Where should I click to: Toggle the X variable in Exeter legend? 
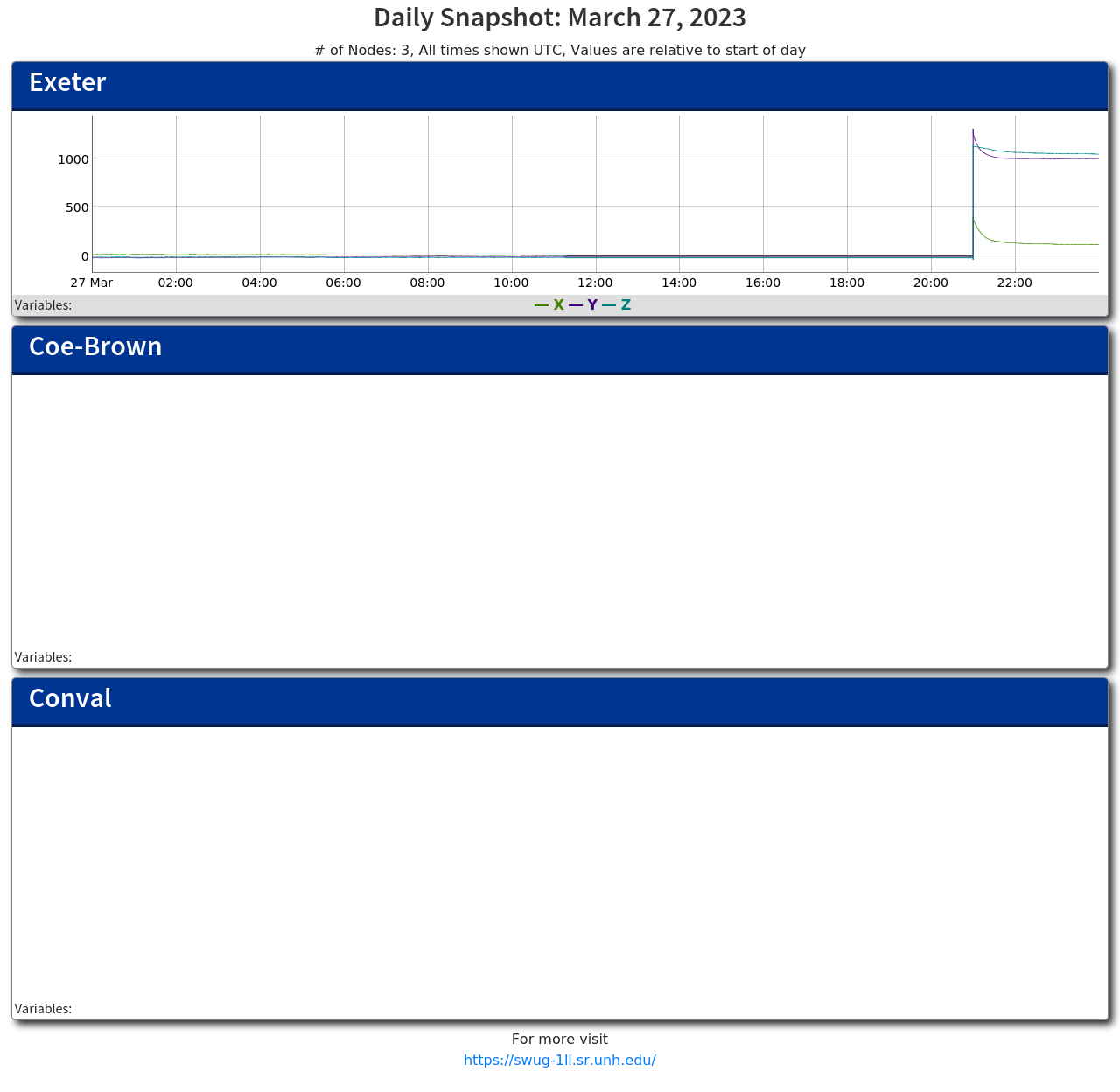pos(549,305)
